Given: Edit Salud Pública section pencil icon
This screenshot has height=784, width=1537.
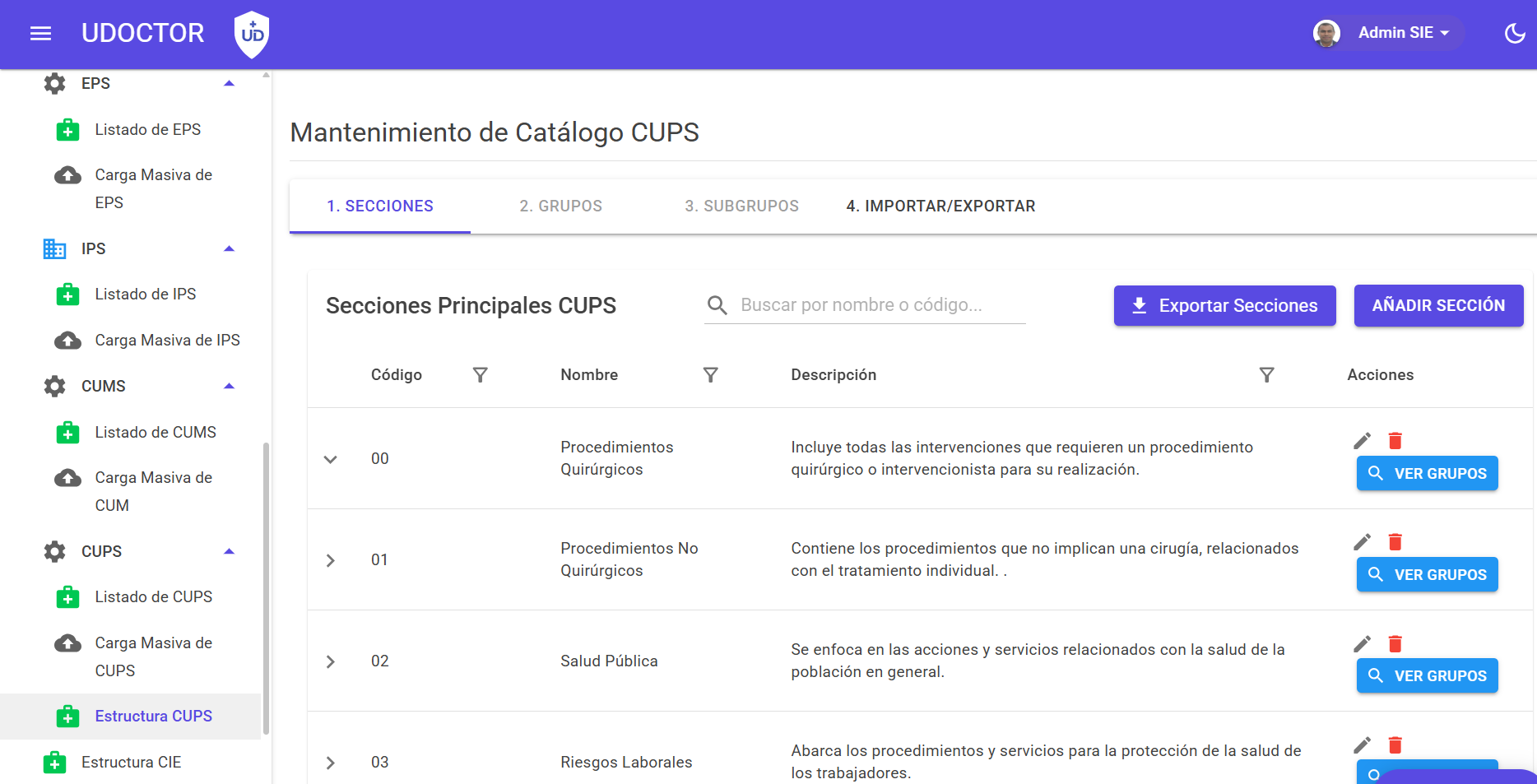Looking at the screenshot, I should coord(1362,643).
